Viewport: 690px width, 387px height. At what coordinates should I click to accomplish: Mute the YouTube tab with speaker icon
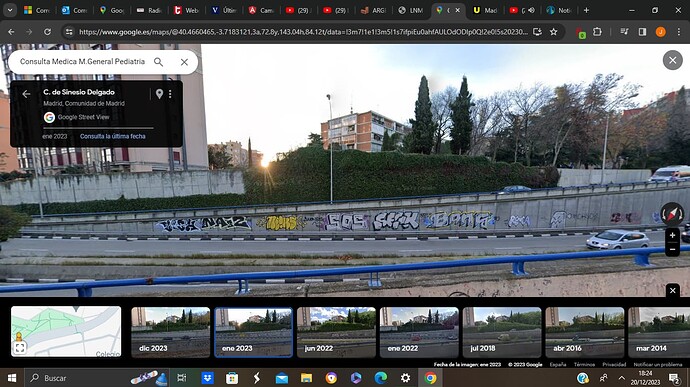click(x=531, y=10)
